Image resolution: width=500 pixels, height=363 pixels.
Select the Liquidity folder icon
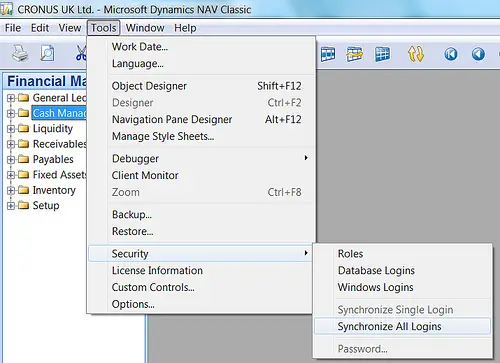(x=23, y=128)
